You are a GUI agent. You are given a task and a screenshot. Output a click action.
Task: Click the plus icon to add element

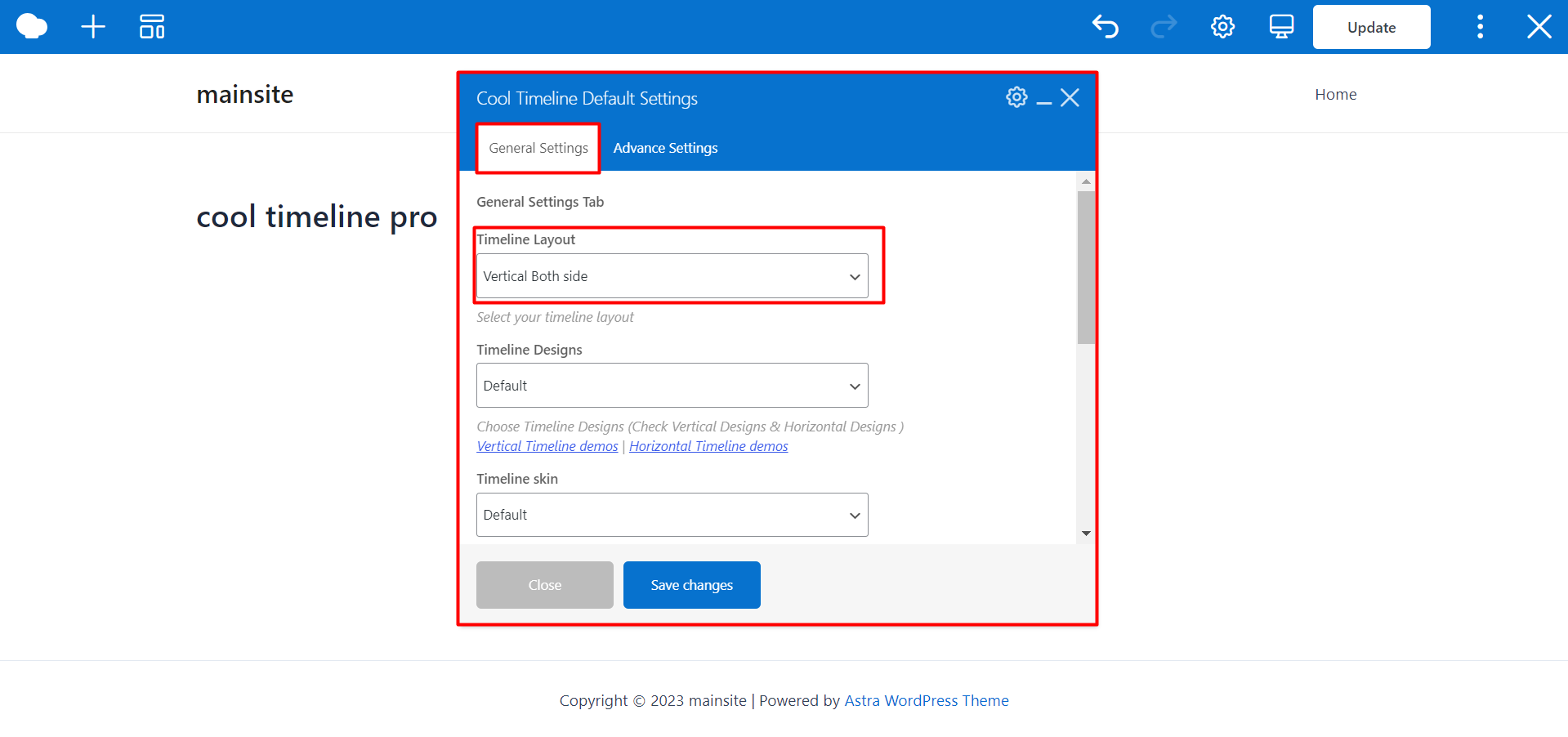tap(93, 27)
